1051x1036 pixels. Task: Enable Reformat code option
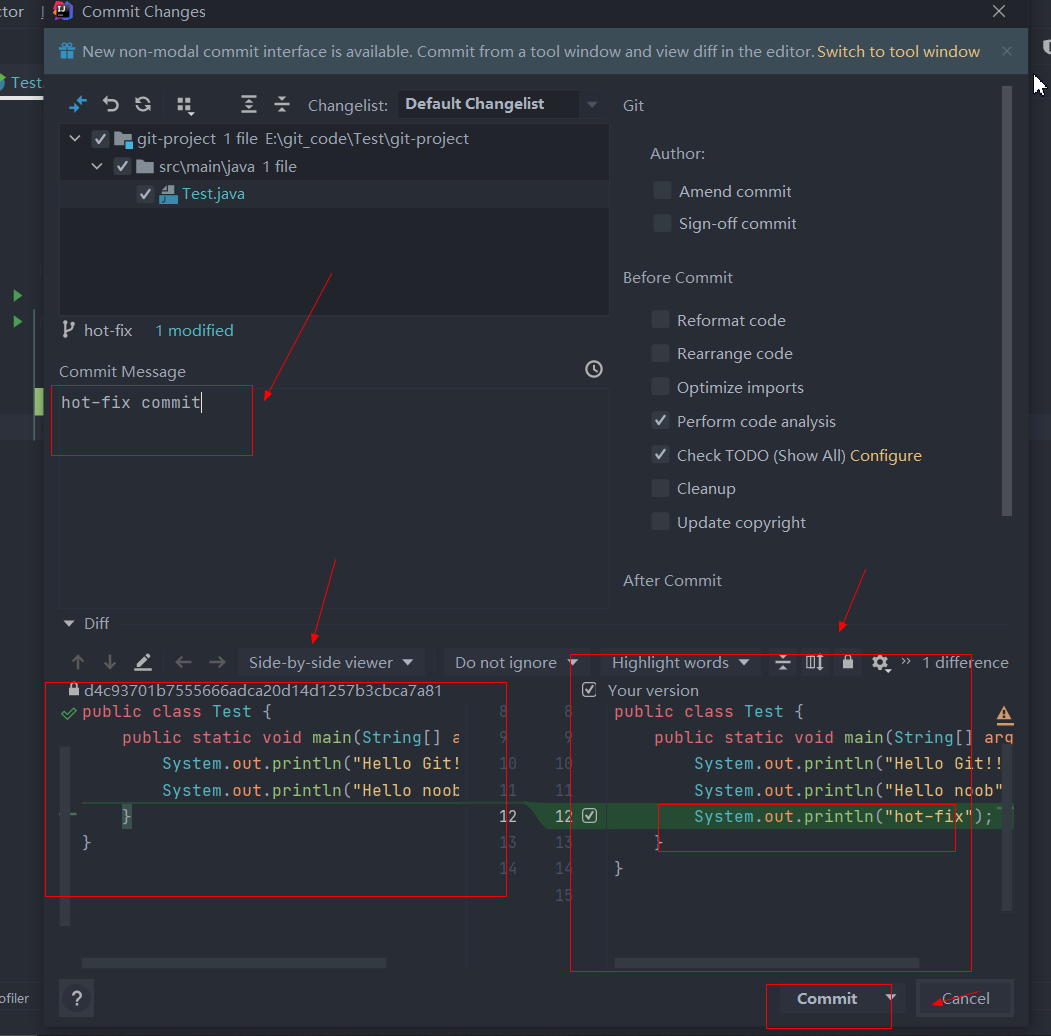[x=660, y=320]
